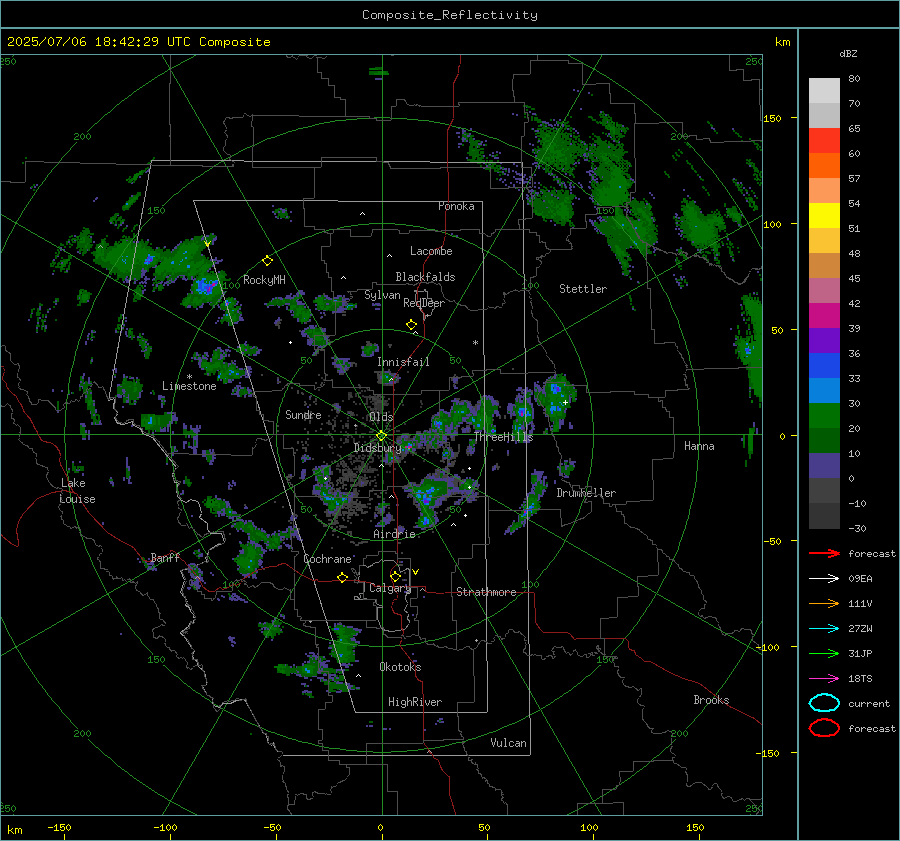Click the Innisfail label on map
The image size is (900, 841).
pyautogui.click(x=403, y=362)
